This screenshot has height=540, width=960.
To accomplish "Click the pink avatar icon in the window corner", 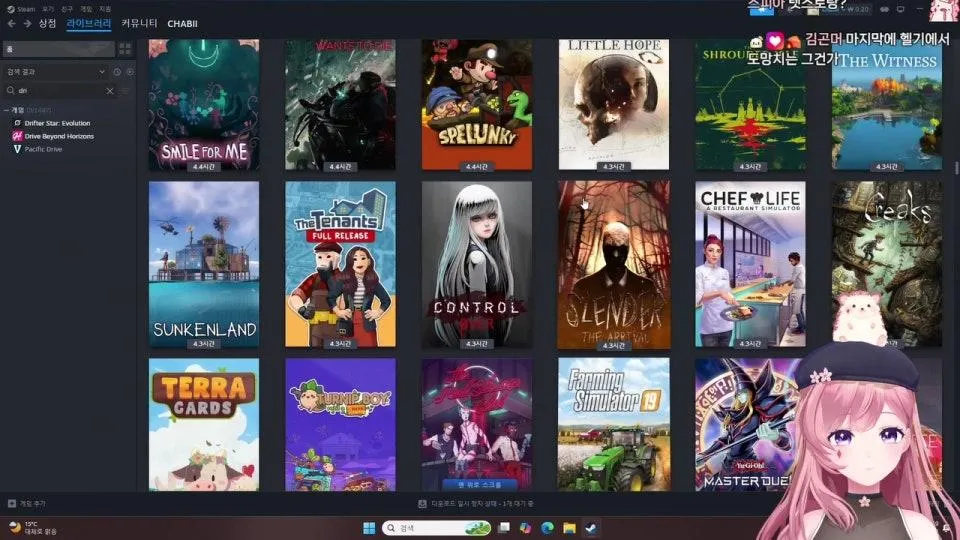I will pos(943,10).
